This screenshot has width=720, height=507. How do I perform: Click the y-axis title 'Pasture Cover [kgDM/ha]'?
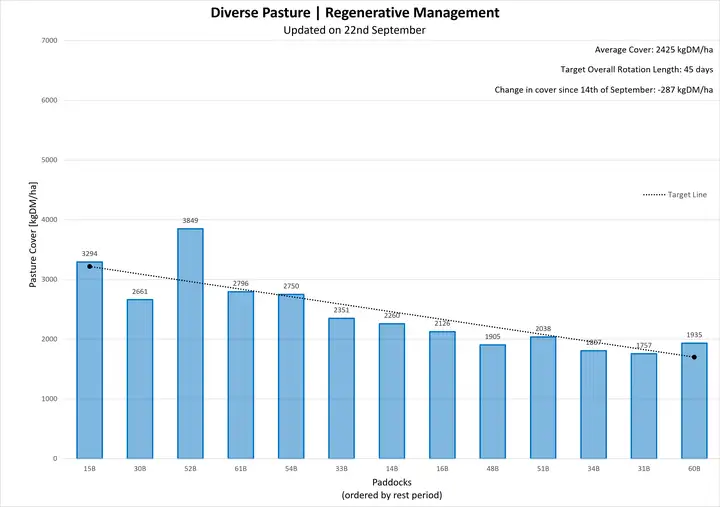tap(33, 235)
